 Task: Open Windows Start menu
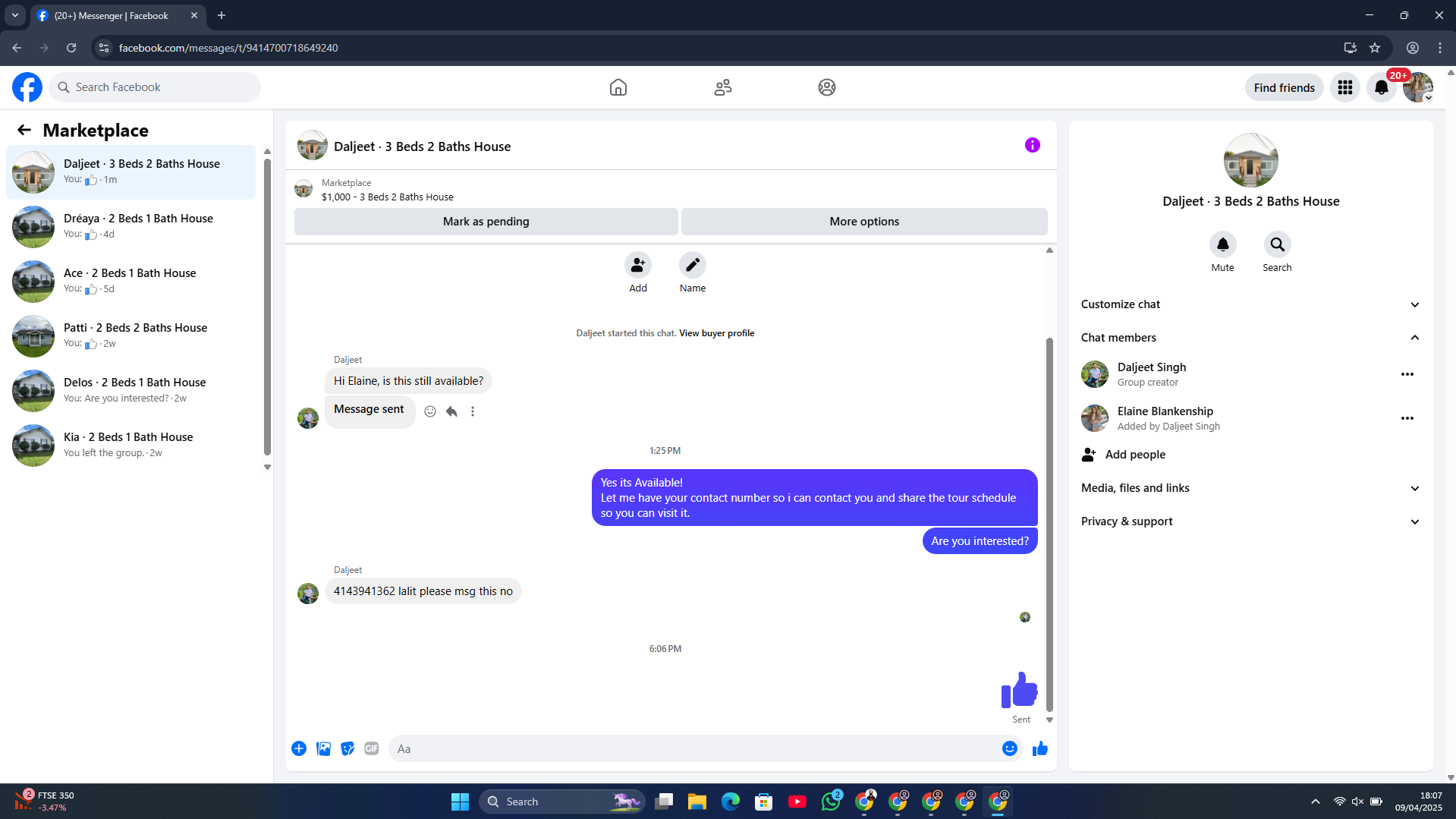click(x=460, y=802)
